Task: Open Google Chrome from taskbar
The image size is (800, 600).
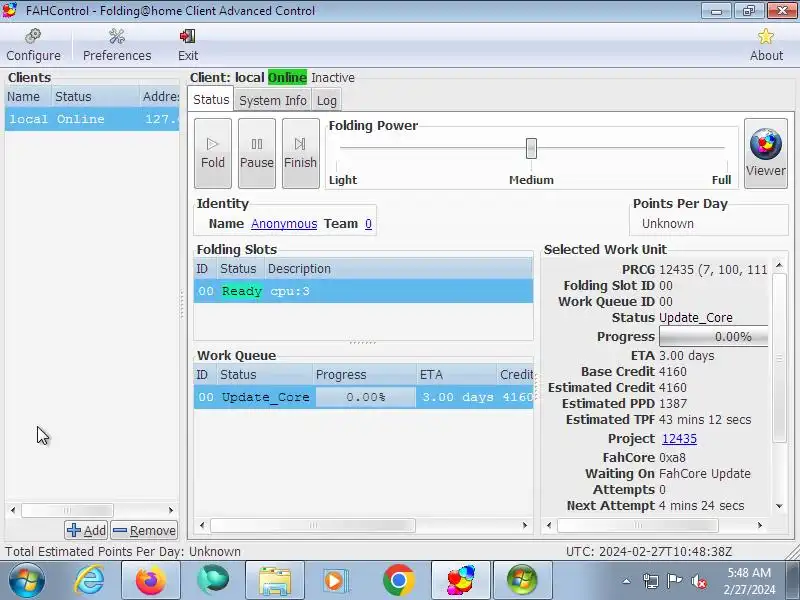Action: tap(398, 580)
